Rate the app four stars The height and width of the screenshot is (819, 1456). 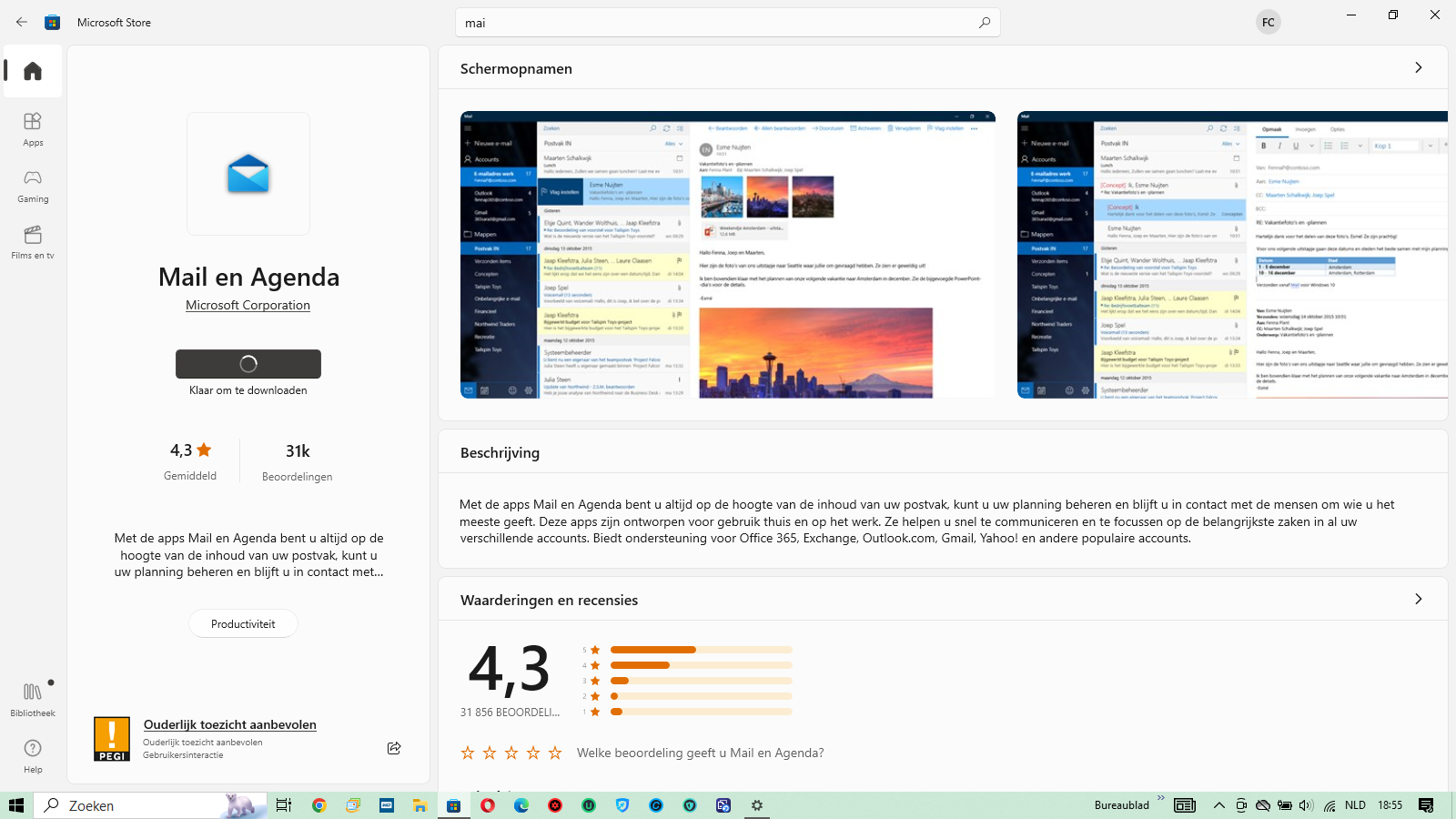[x=533, y=753]
